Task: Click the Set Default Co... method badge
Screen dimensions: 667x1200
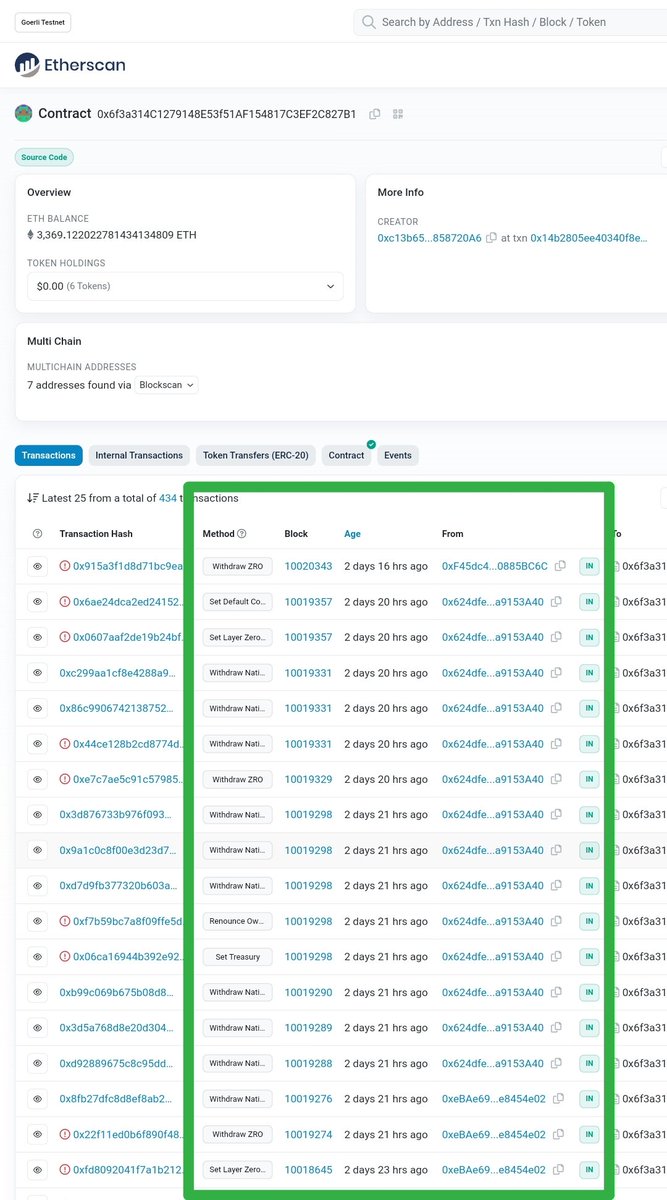Action: [237, 602]
